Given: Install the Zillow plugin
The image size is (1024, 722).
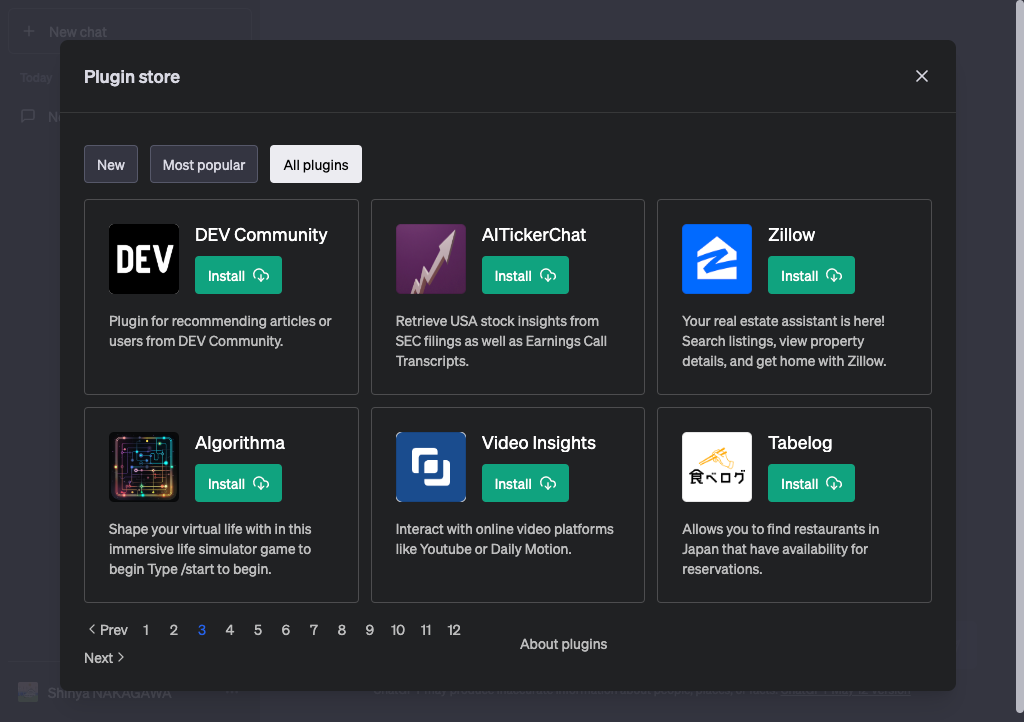Looking at the screenshot, I should (811, 276).
